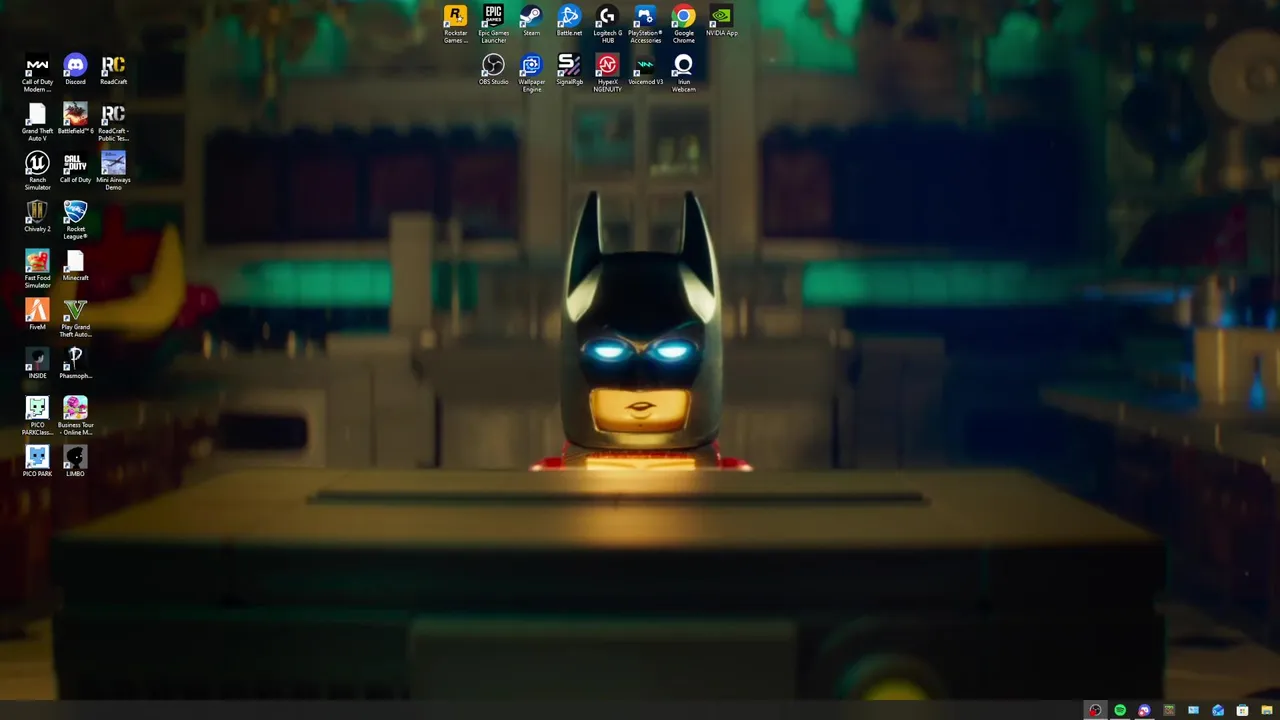Launch Google Chrome from the desktop
1280x720 pixels.
pos(683,24)
